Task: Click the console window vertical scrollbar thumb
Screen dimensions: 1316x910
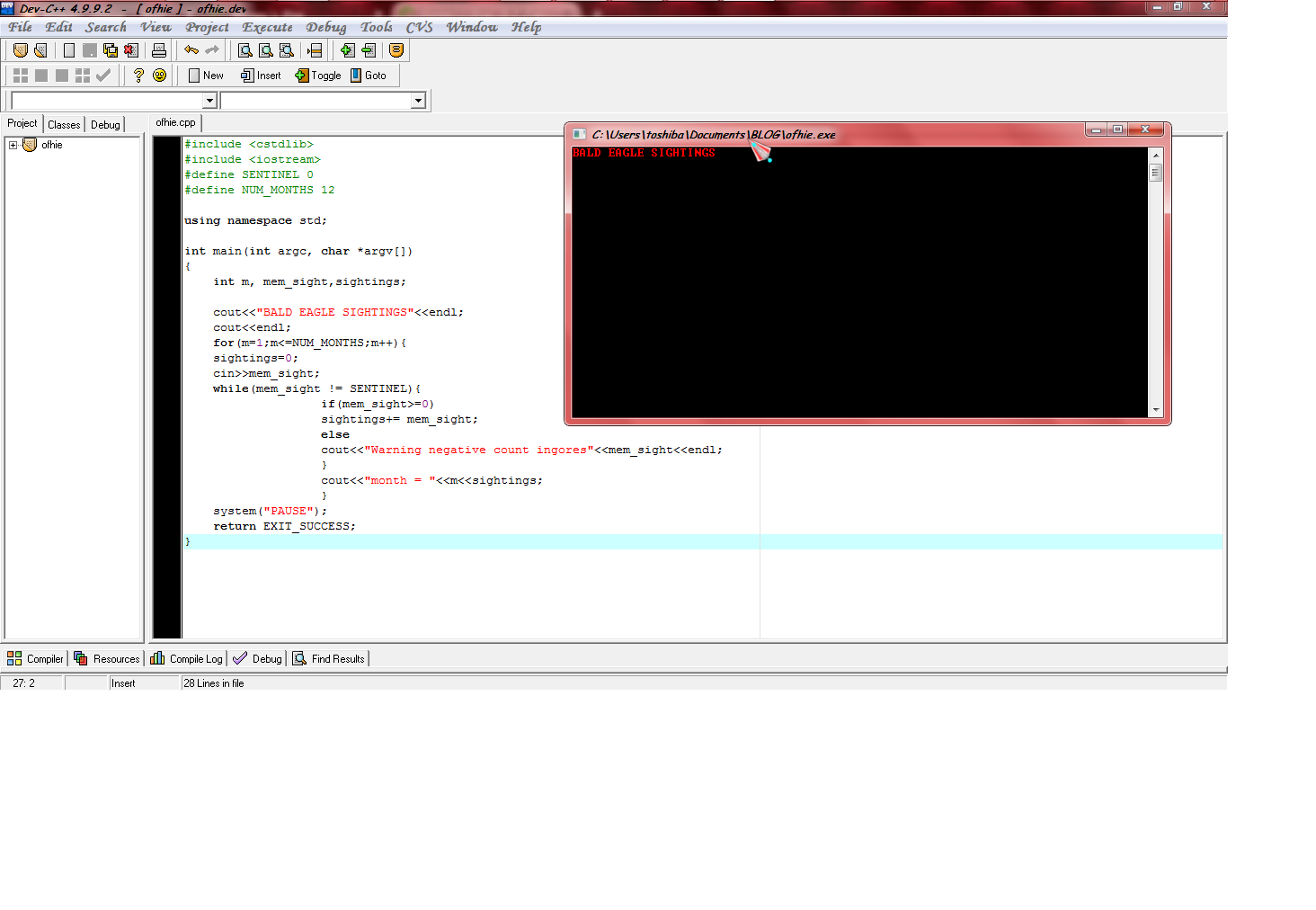Action: click(1156, 172)
